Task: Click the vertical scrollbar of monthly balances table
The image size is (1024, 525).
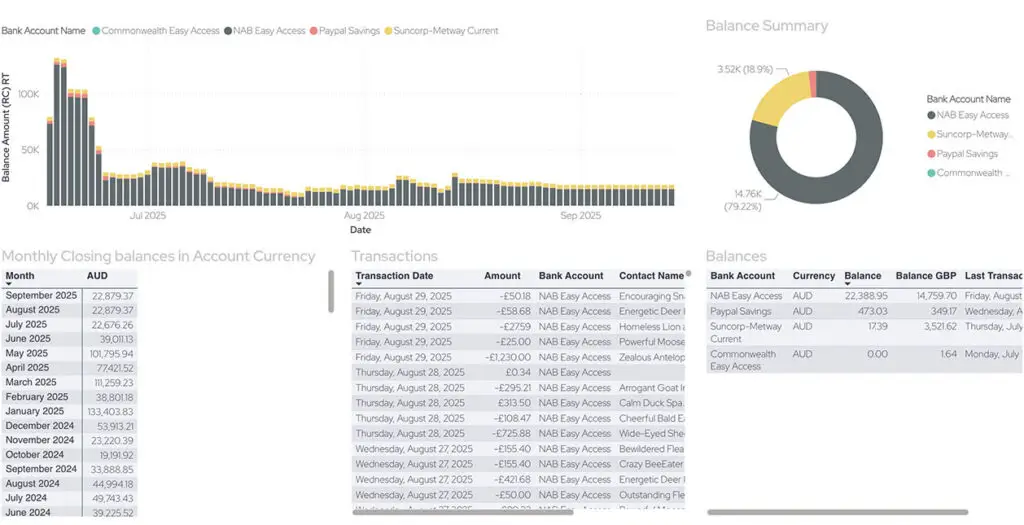Action: click(331, 290)
